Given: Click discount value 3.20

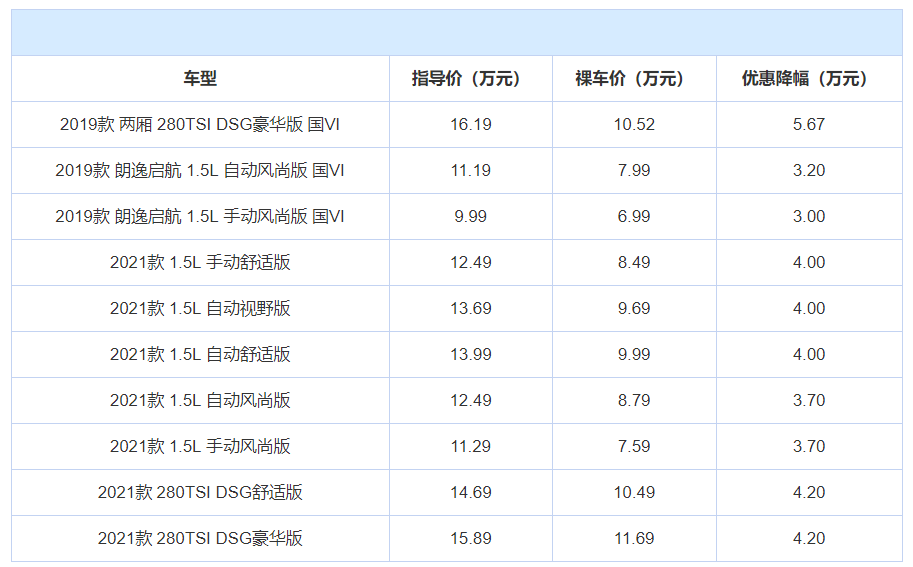Looking at the screenshot, I should click(809, 171).
